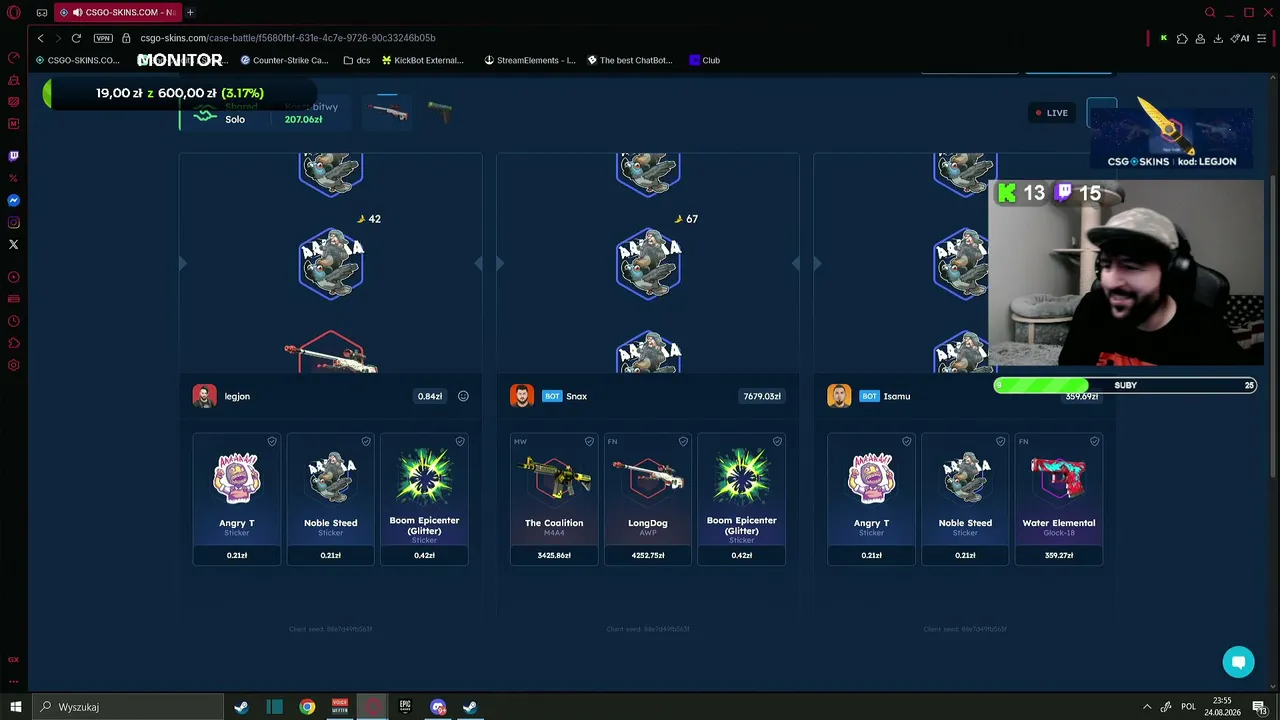
Task: Search open tabs with magnifier icon
Action: [1210, 13]
